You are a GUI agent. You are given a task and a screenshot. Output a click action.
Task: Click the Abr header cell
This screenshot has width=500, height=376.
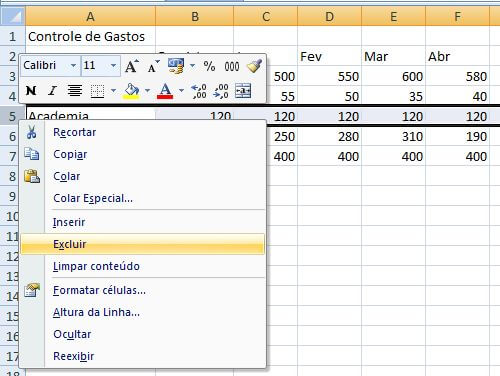point(457,56)
